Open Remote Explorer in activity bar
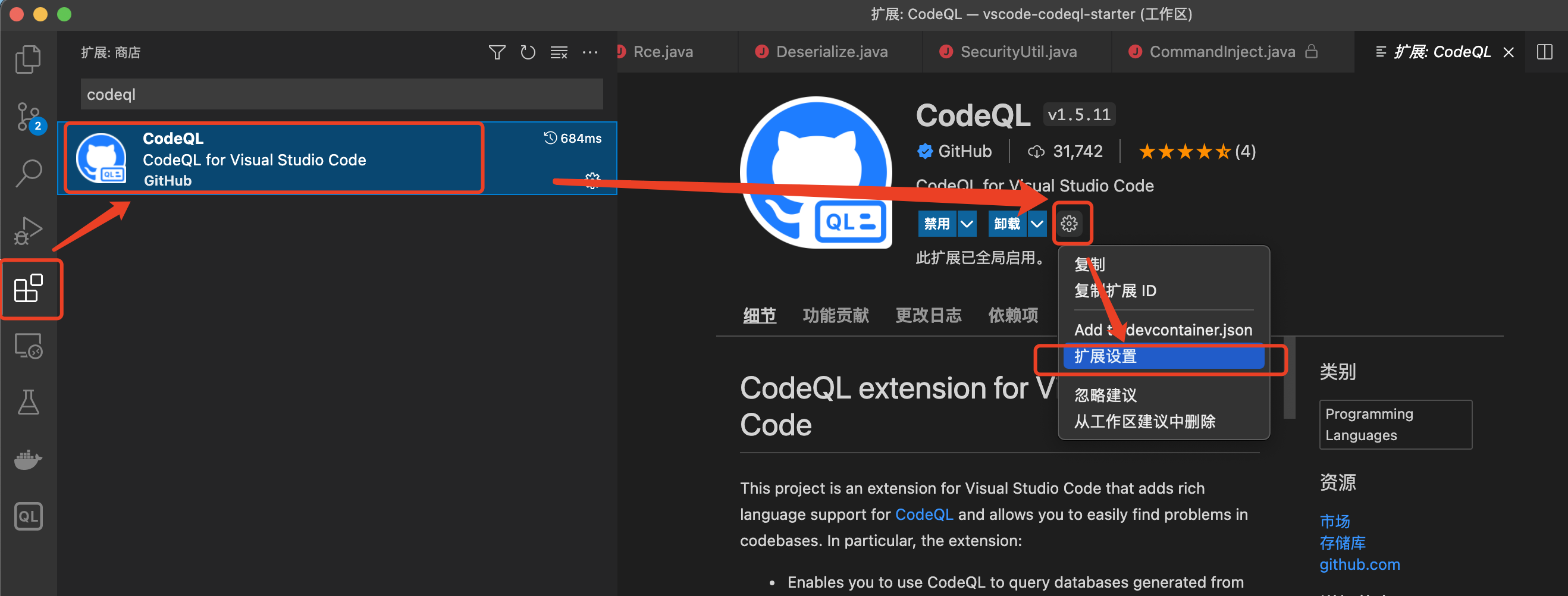Screen dimensions: 1568x596 coord(28,346)
